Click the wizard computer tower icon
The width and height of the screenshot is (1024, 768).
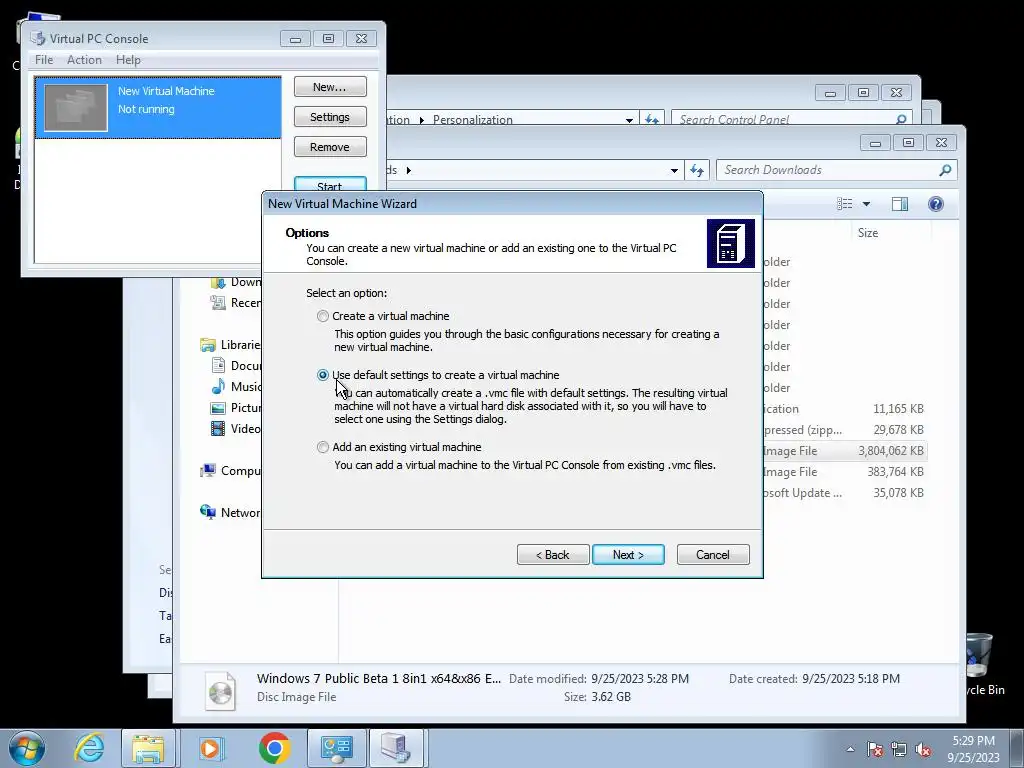click(731, 244)
